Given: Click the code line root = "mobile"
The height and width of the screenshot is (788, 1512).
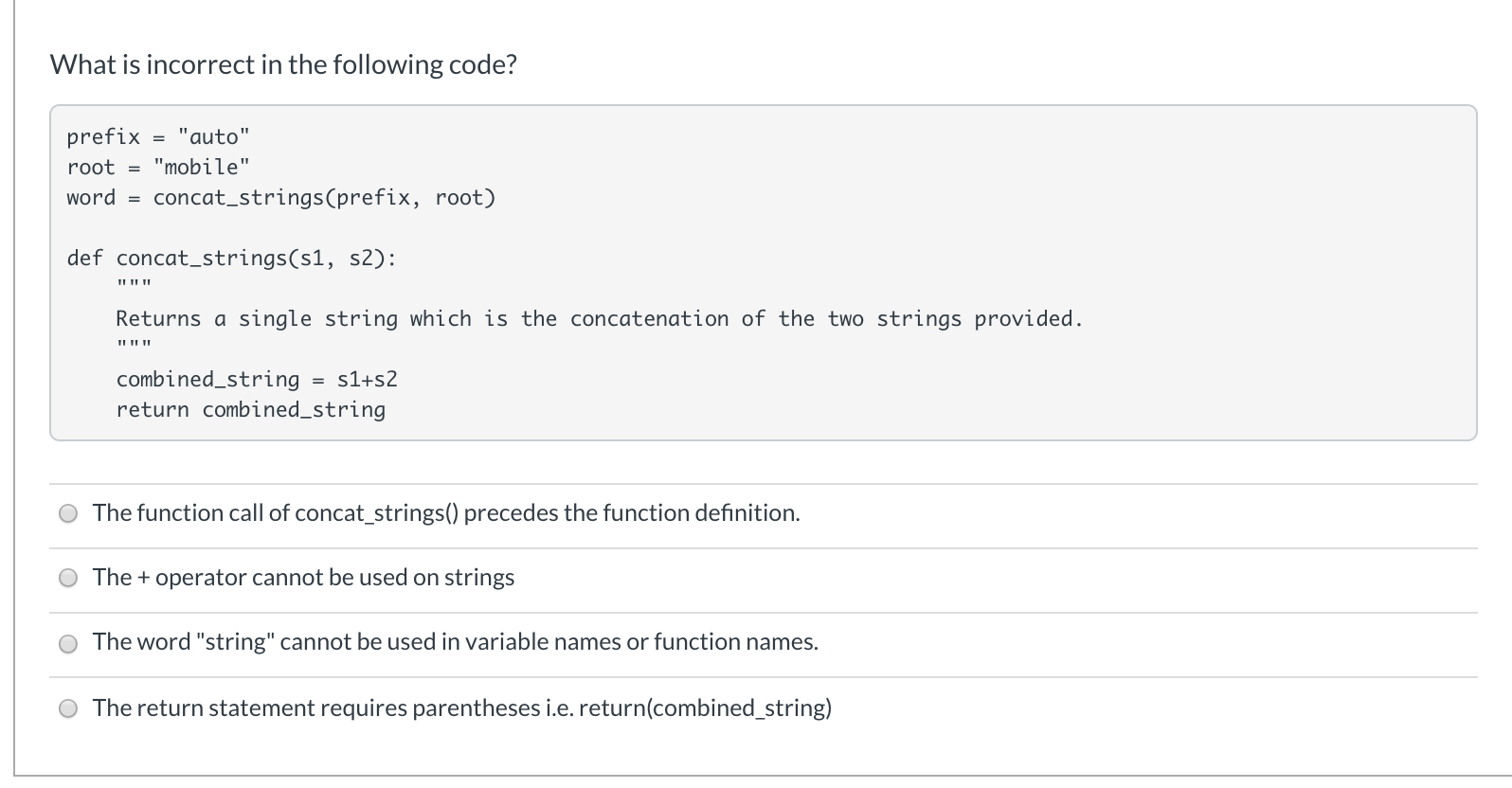Looking at the screenshot, I should [x=158, y=167].
